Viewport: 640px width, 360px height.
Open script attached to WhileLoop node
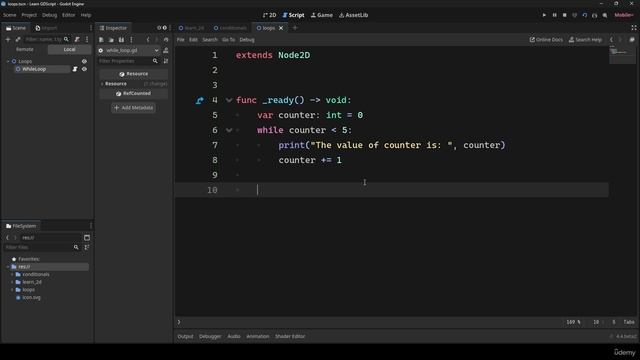coord(75,69)
